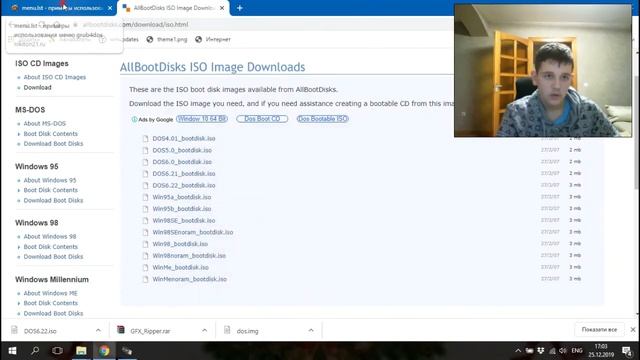Open Boot Disk Contents under Windows Millennium
The image size is (640, 360).
pos(50,303)
